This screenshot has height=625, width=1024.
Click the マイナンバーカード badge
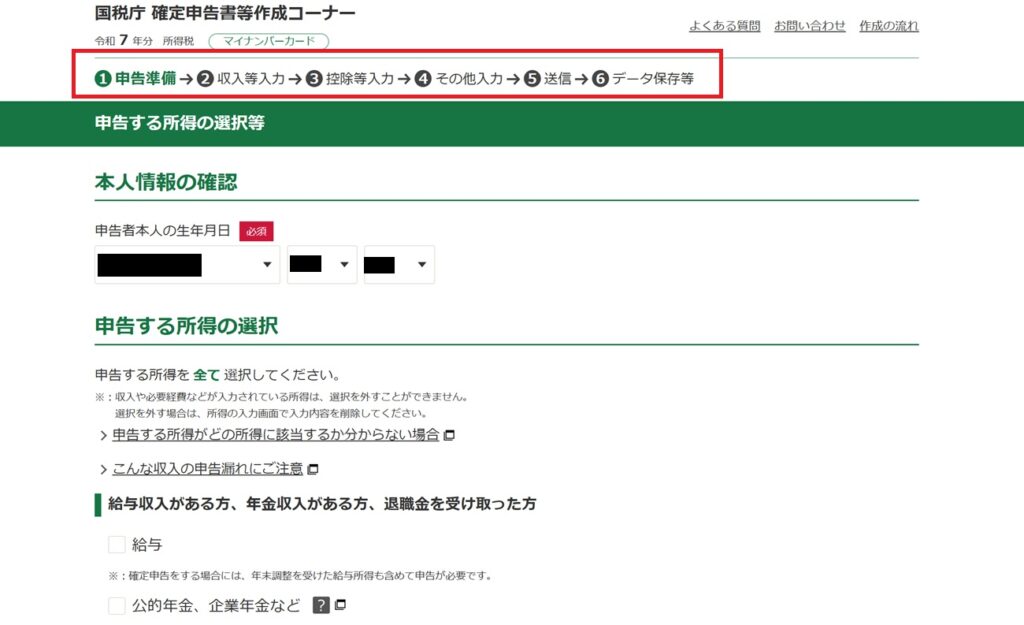tap(268, 41)
